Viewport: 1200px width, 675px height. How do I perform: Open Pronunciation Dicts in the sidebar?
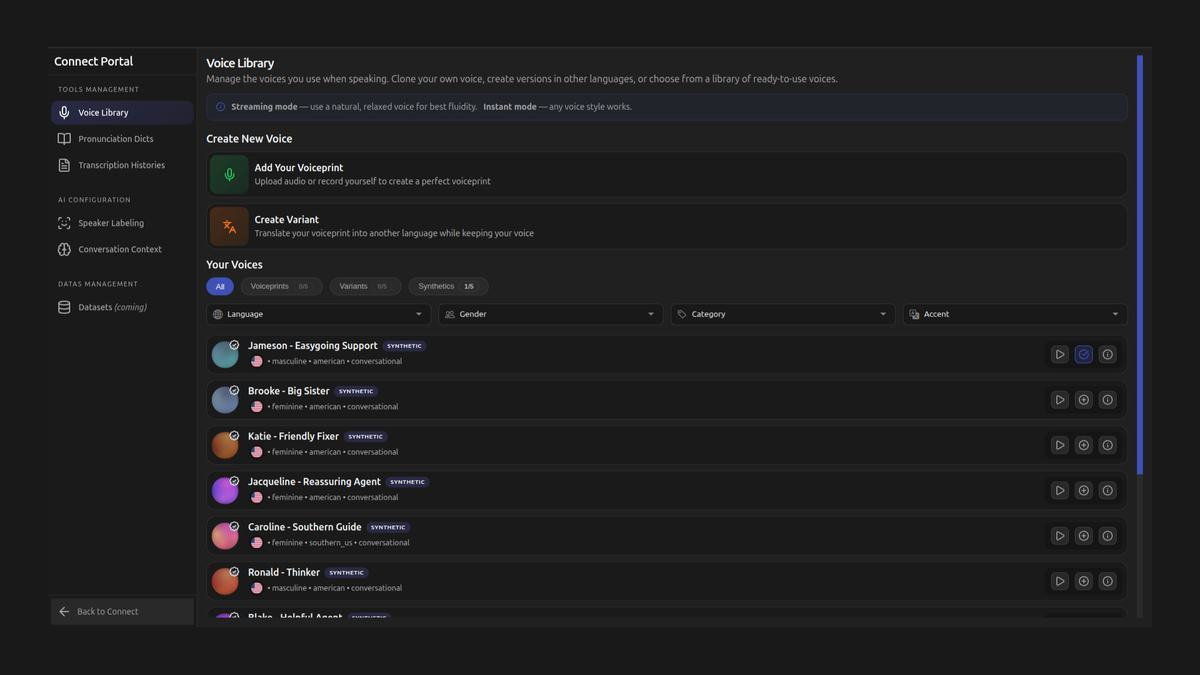tap(122, 139)
